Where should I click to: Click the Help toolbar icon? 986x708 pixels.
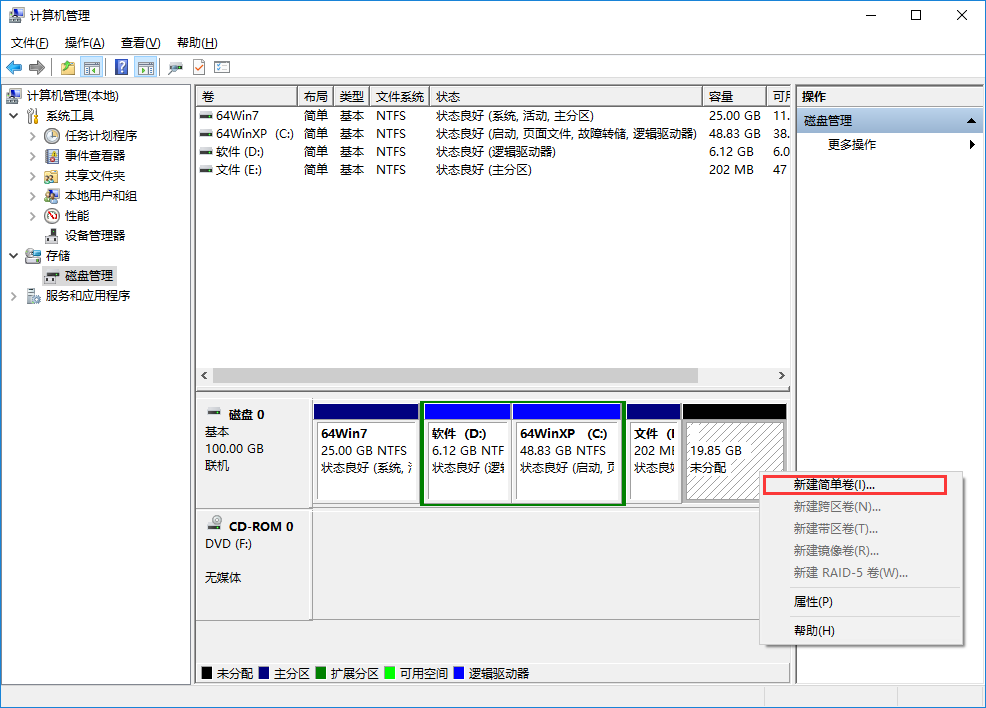122,67
